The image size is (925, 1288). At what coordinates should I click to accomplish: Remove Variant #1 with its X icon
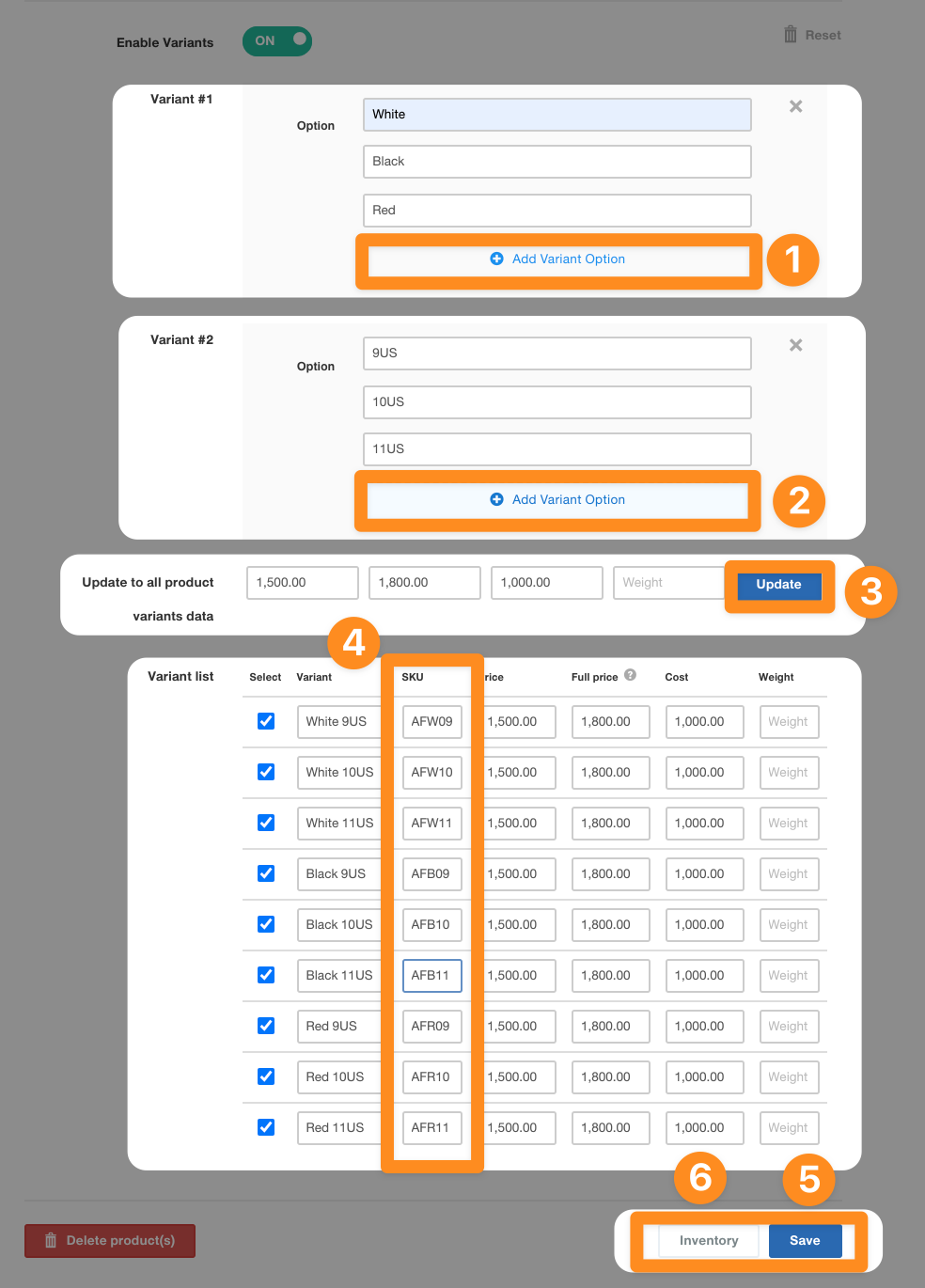pyautogui.click(x=795, y=106)
